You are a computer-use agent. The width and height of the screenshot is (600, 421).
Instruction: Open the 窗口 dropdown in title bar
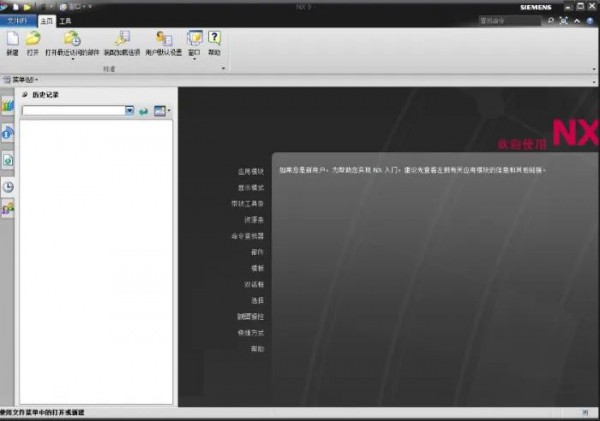73,7
